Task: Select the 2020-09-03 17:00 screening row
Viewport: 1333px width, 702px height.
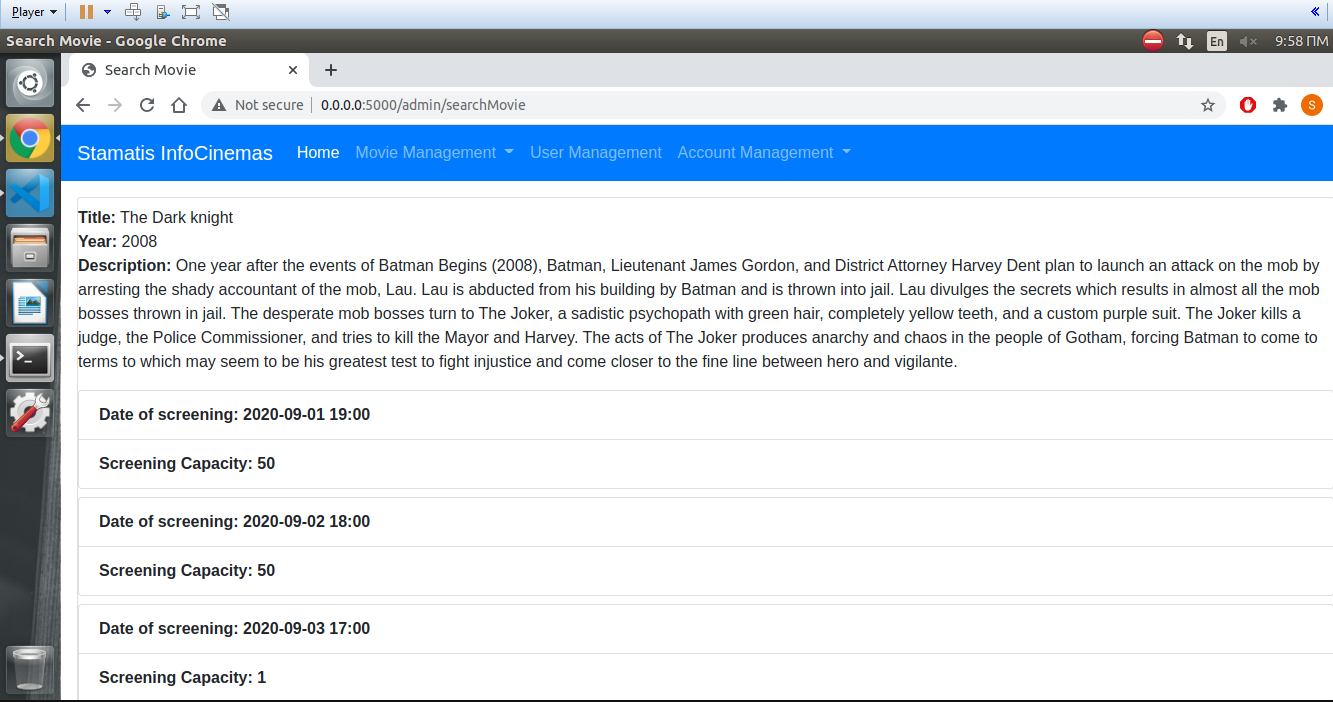Action: click(x=706, y=629)
